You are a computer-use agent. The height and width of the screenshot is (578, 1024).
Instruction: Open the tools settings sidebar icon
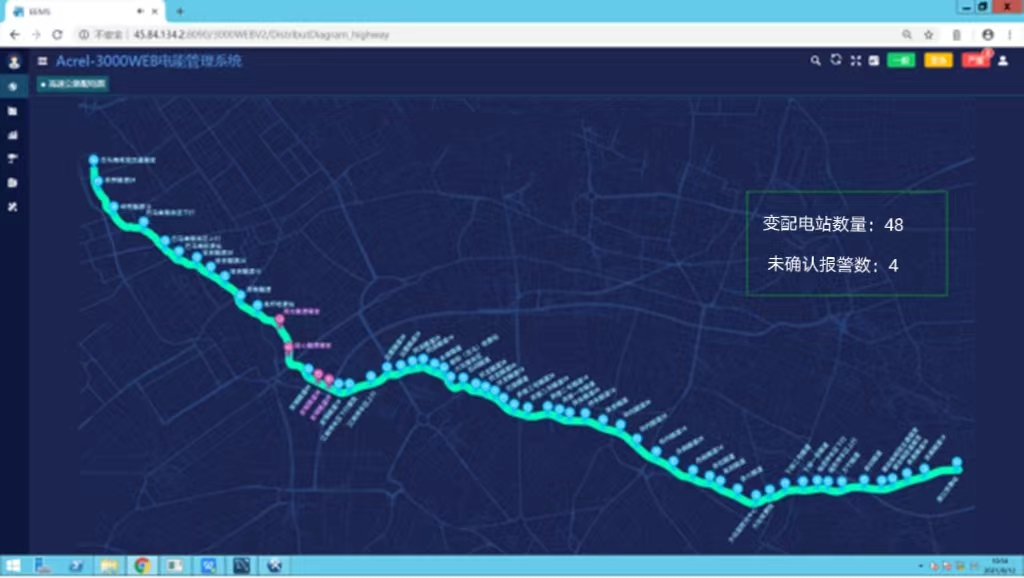point(12,206)
